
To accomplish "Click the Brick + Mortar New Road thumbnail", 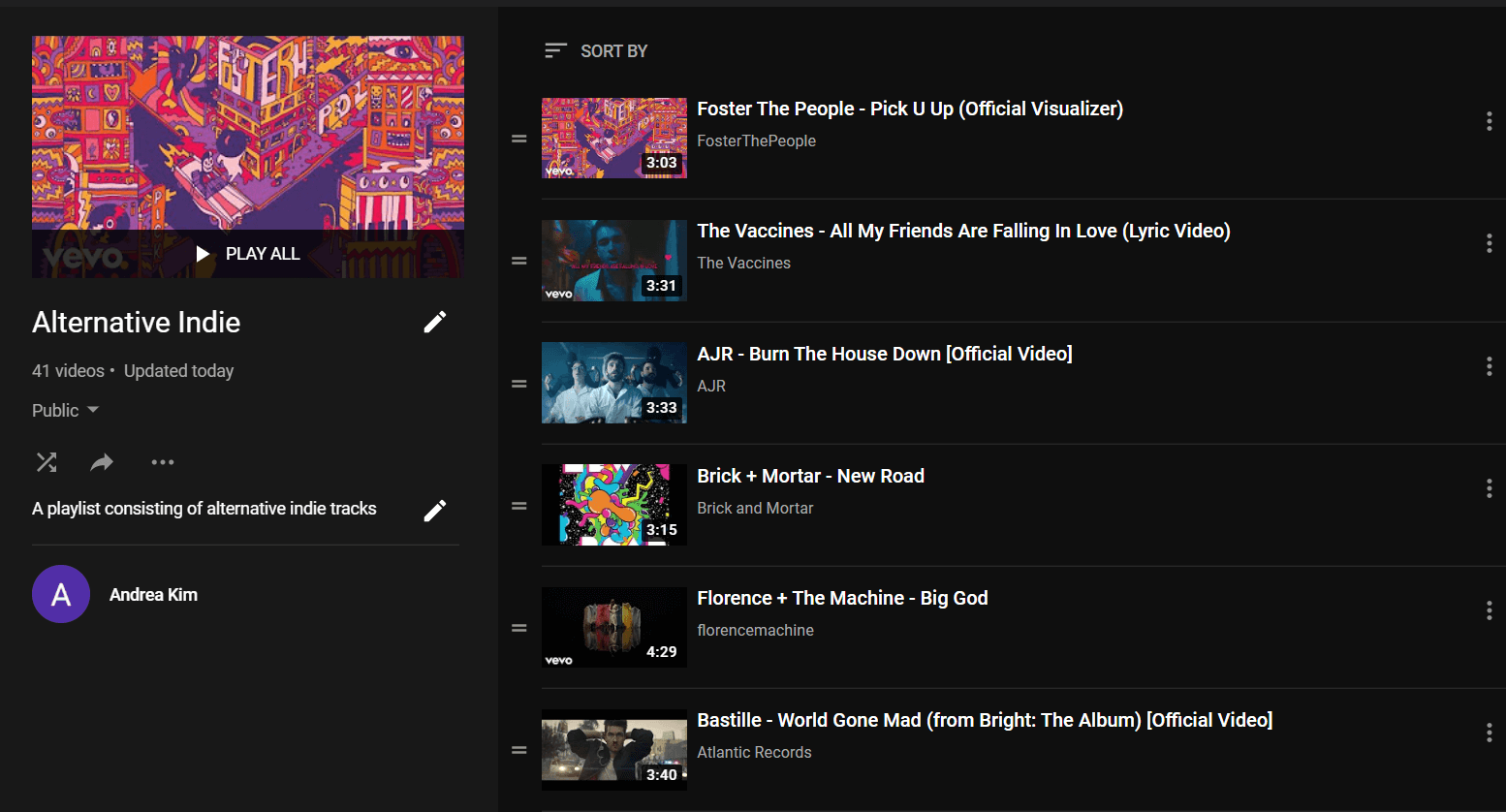I will [614, 505].
